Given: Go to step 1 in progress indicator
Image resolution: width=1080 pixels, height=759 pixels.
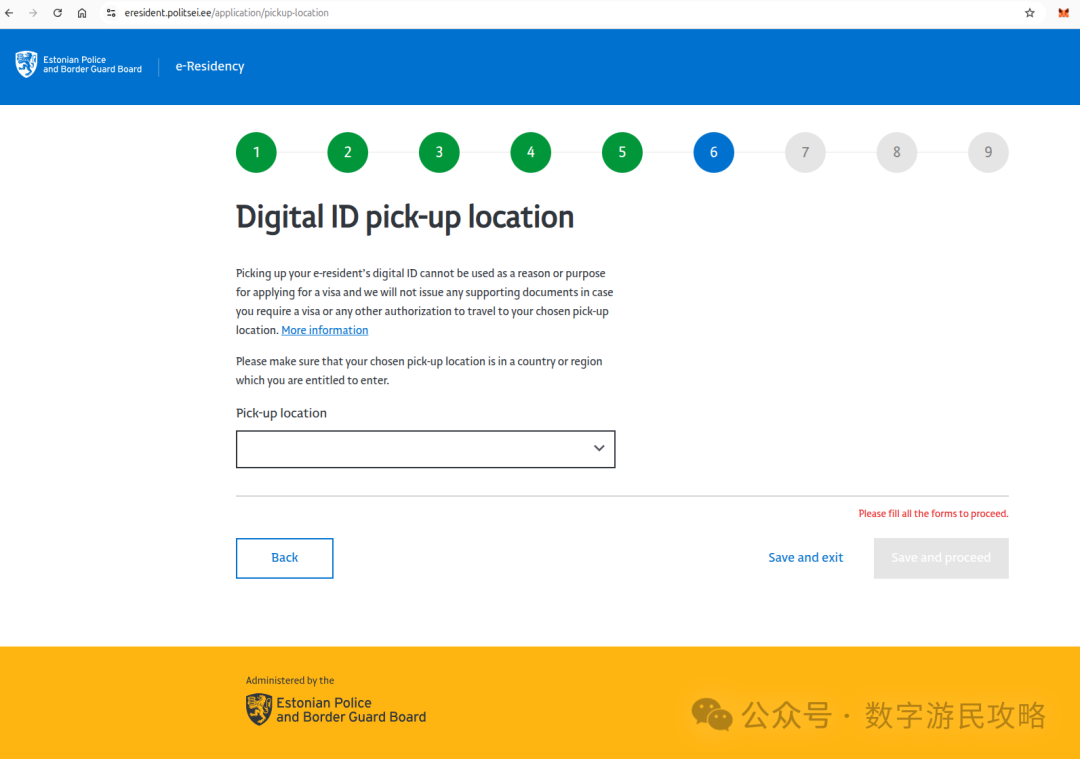Looking at the screenshot, I should [x=256, y=152].
